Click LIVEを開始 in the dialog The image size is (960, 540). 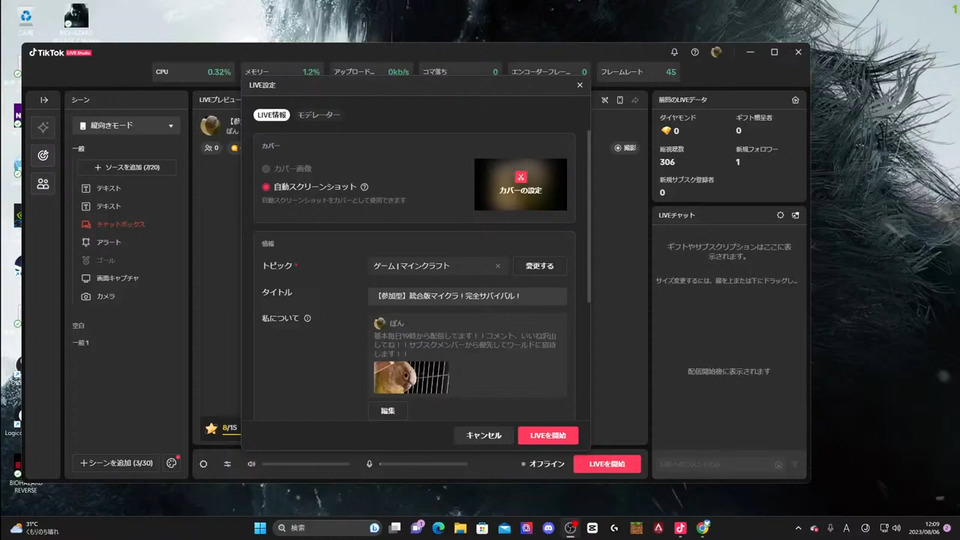click(x=548, y=435)
